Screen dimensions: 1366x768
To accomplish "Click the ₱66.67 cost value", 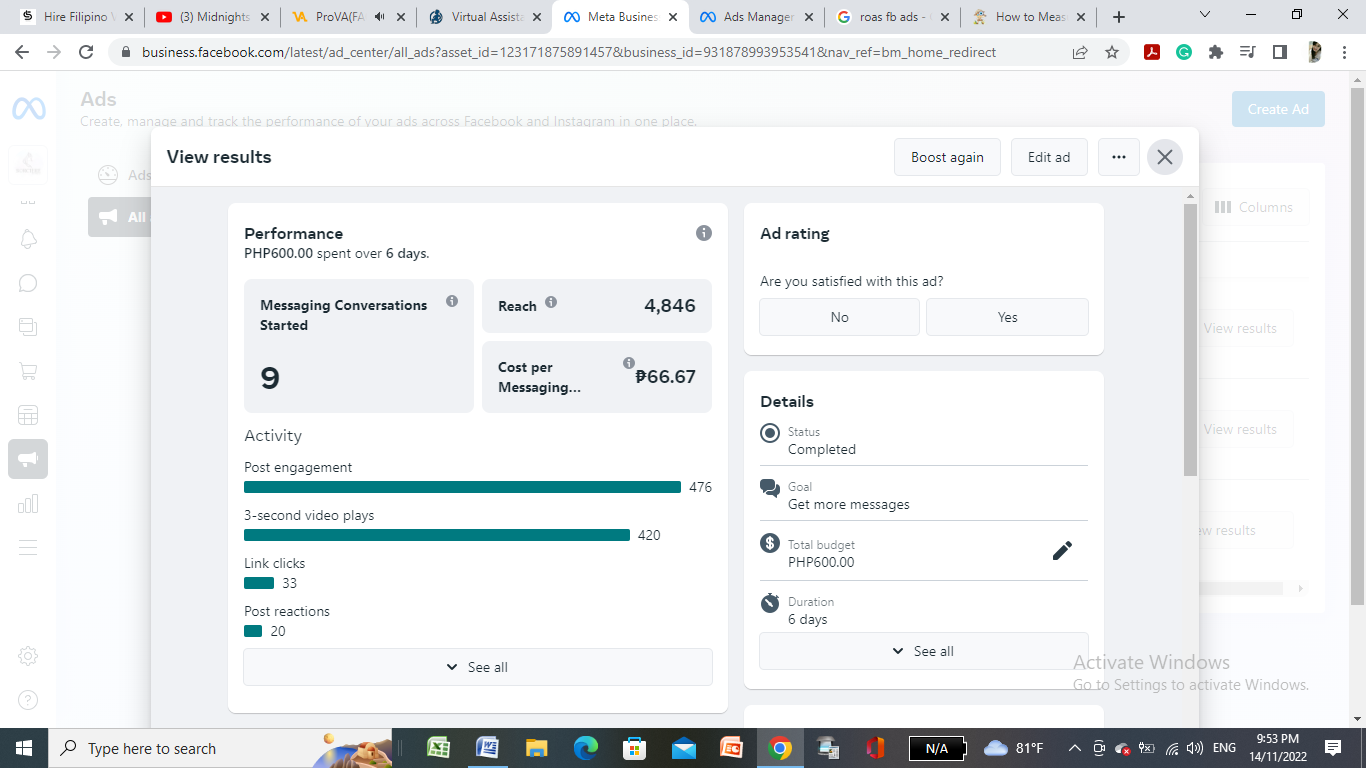I will 666,377.
